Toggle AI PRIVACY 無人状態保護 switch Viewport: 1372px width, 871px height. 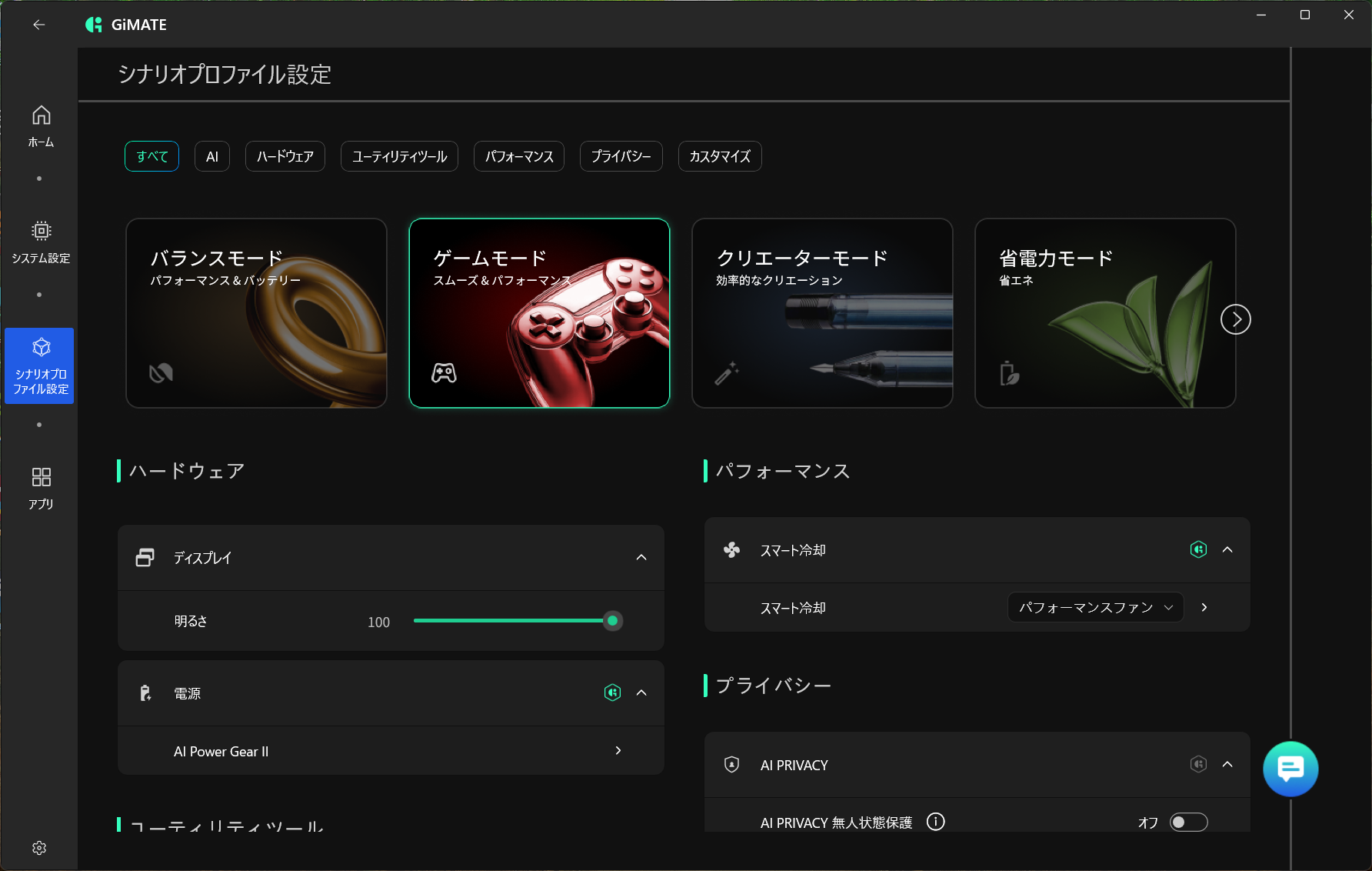[1189, 822]
